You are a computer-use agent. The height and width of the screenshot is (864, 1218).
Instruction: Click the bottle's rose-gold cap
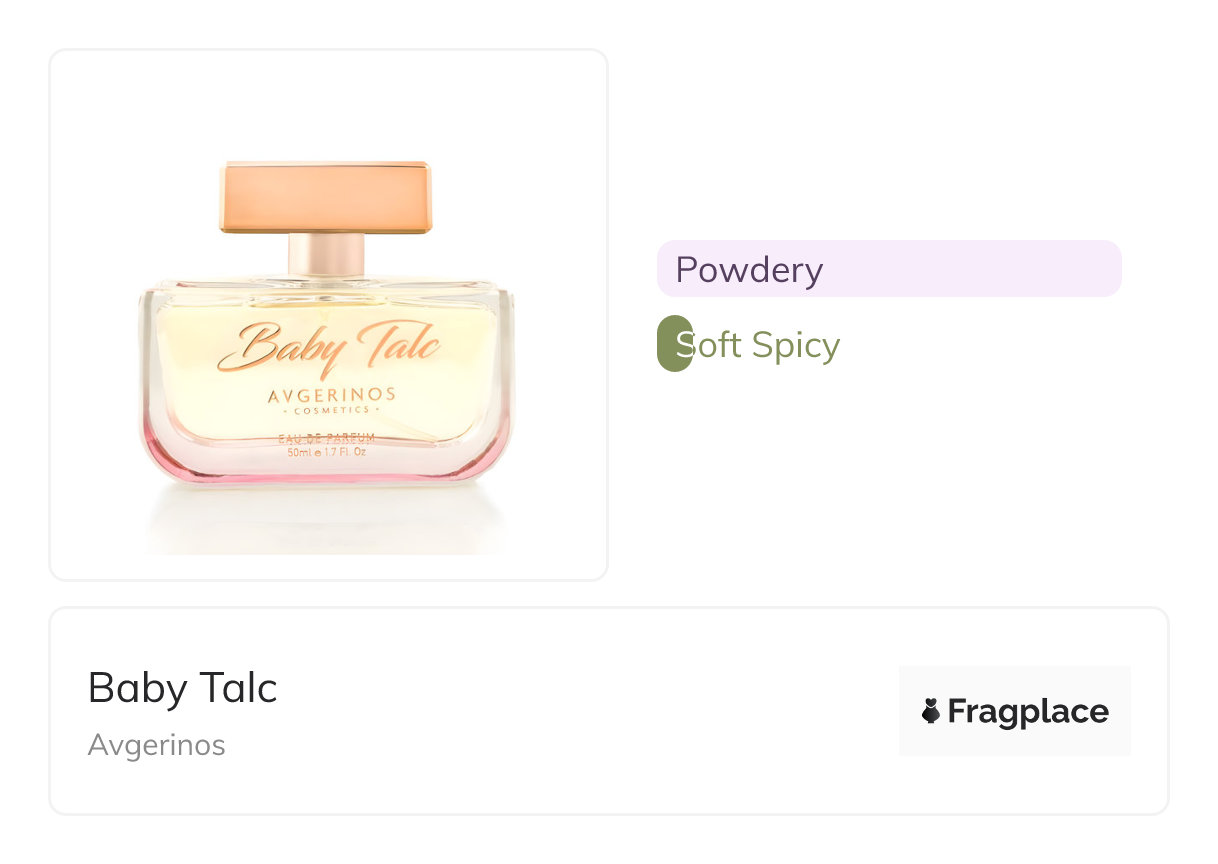[326, 197]
